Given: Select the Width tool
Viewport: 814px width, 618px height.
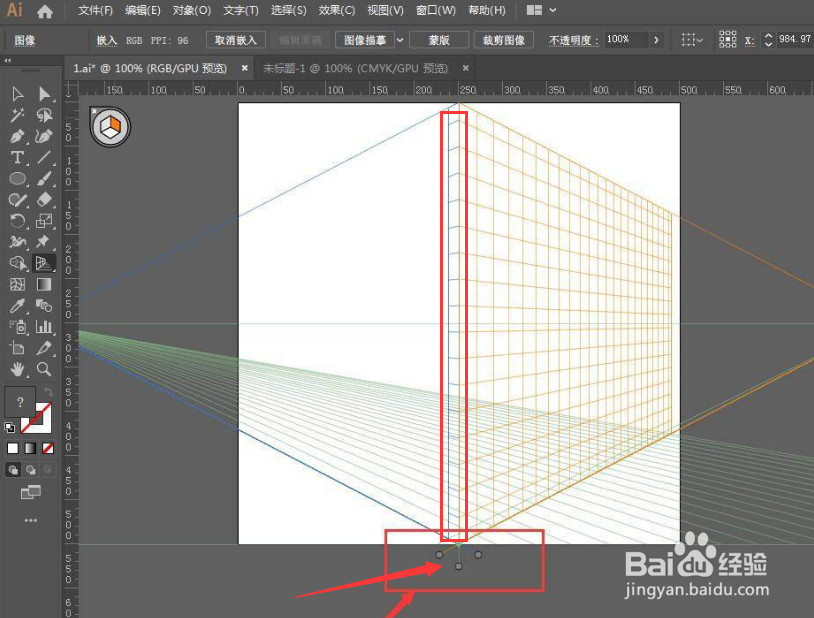Looking at the screenshot, I should (x=17, y=242).
